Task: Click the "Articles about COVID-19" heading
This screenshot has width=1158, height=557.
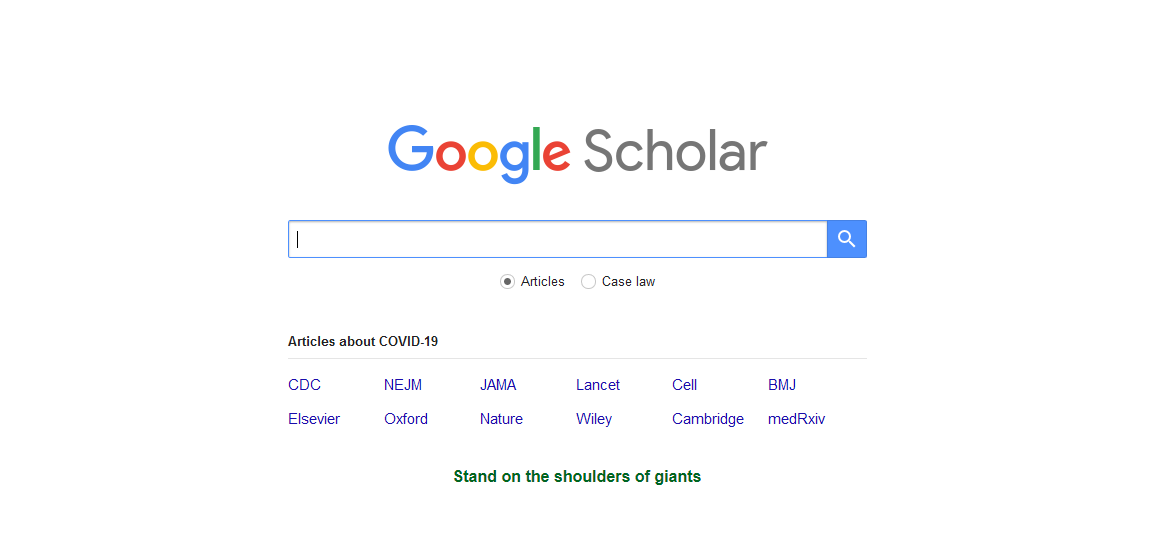Action: [363, 342]
